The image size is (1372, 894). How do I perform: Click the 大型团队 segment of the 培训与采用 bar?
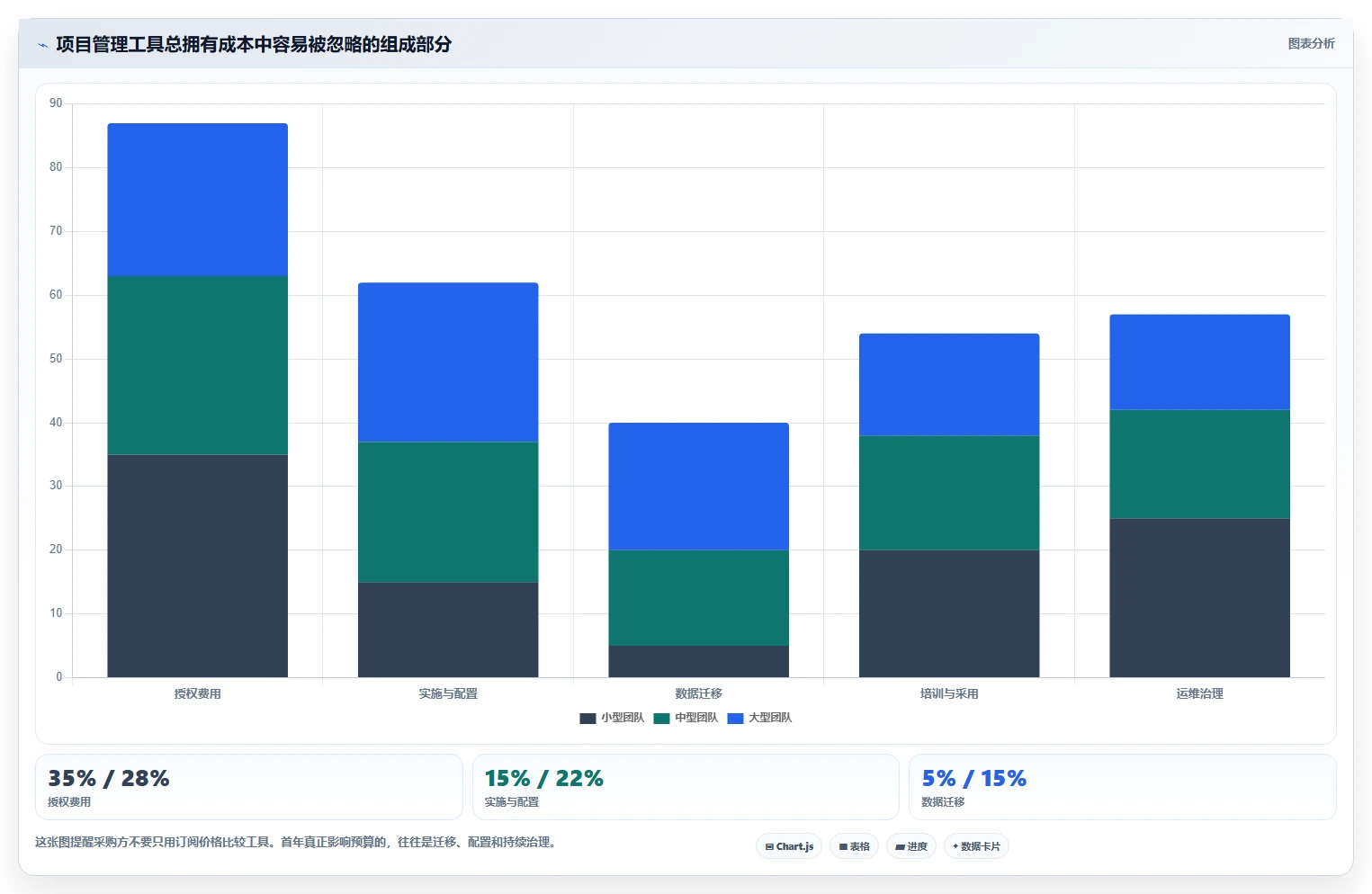(x=949, y=385)
